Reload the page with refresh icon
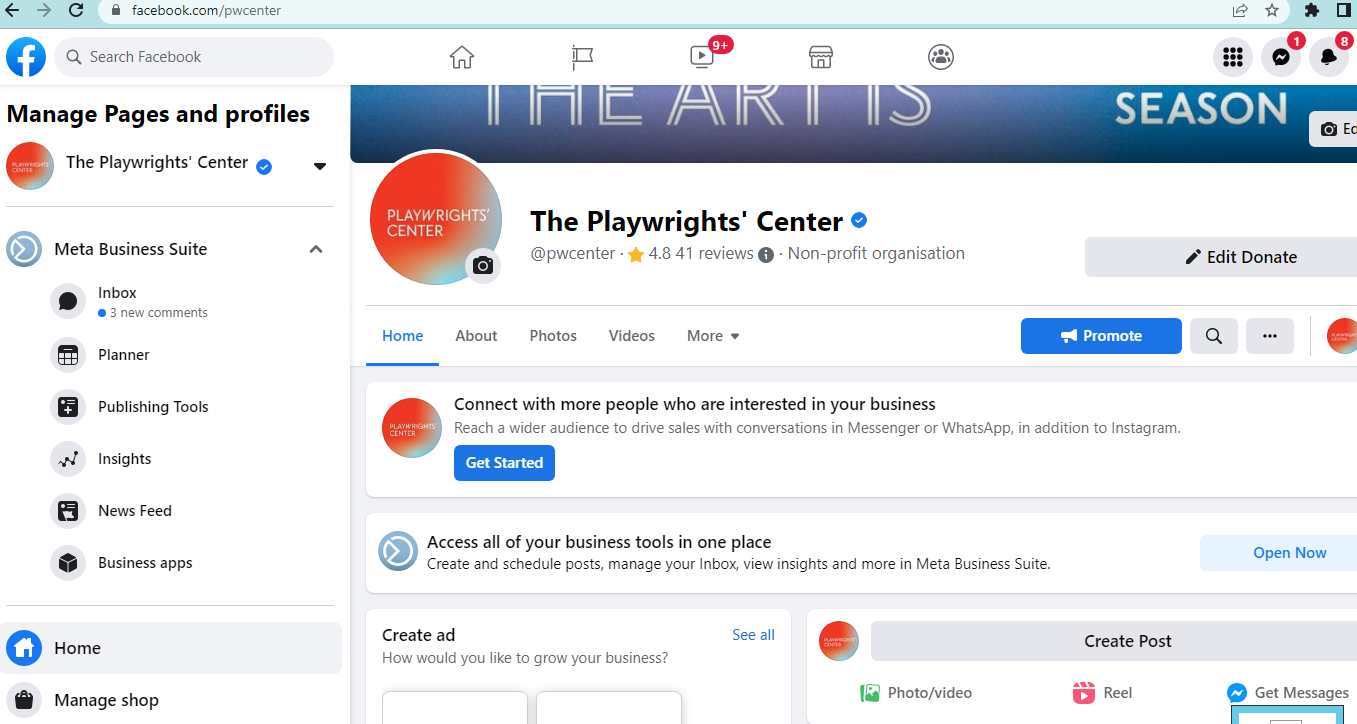This screenshot has width=1357, height=724. click(76, 10)
